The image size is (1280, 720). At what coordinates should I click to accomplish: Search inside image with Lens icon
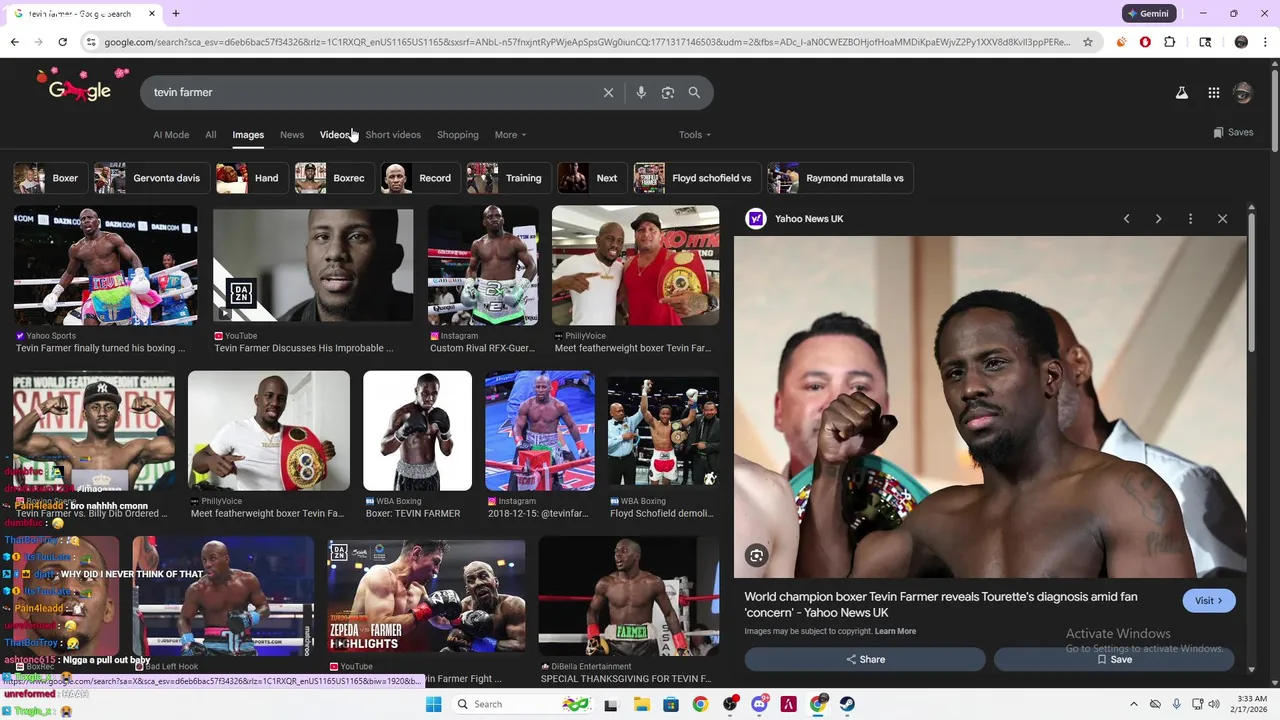pyautogui.click(x=757, y=556)
